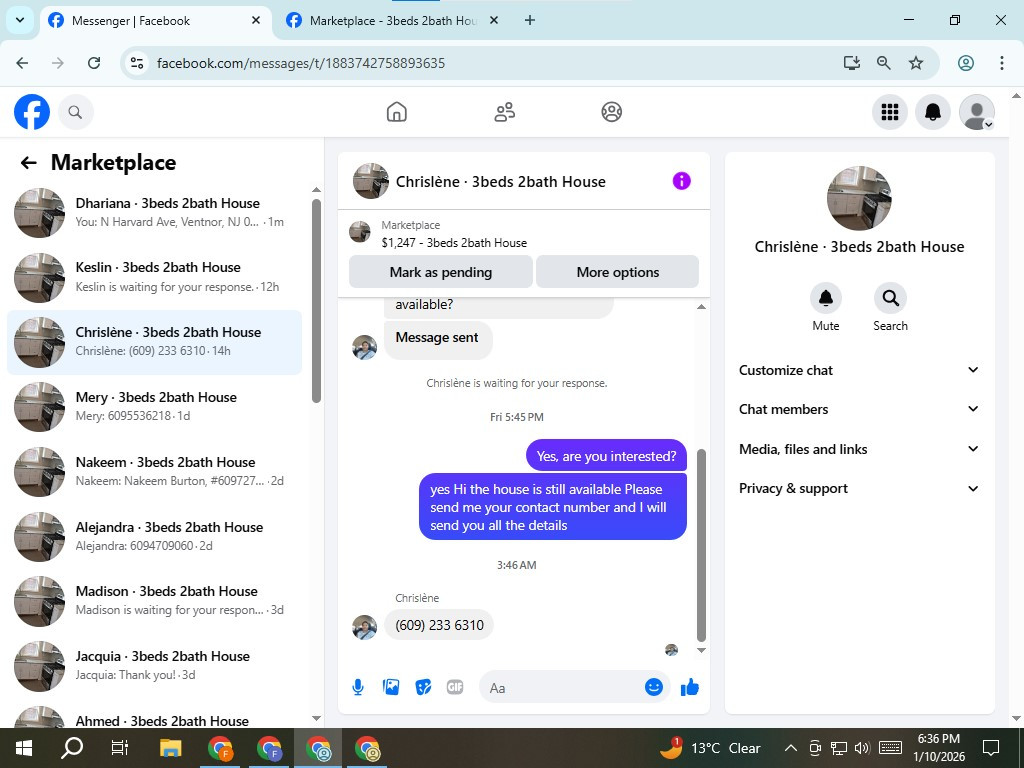Open Facebook home via the logo

[x=32, y=112]
